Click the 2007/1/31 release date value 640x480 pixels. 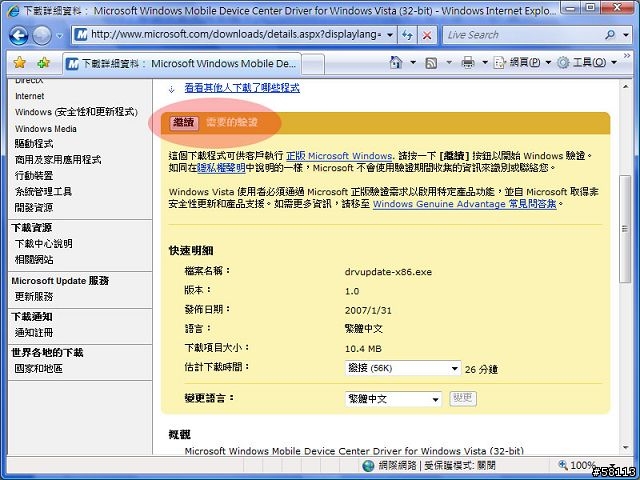368,310
